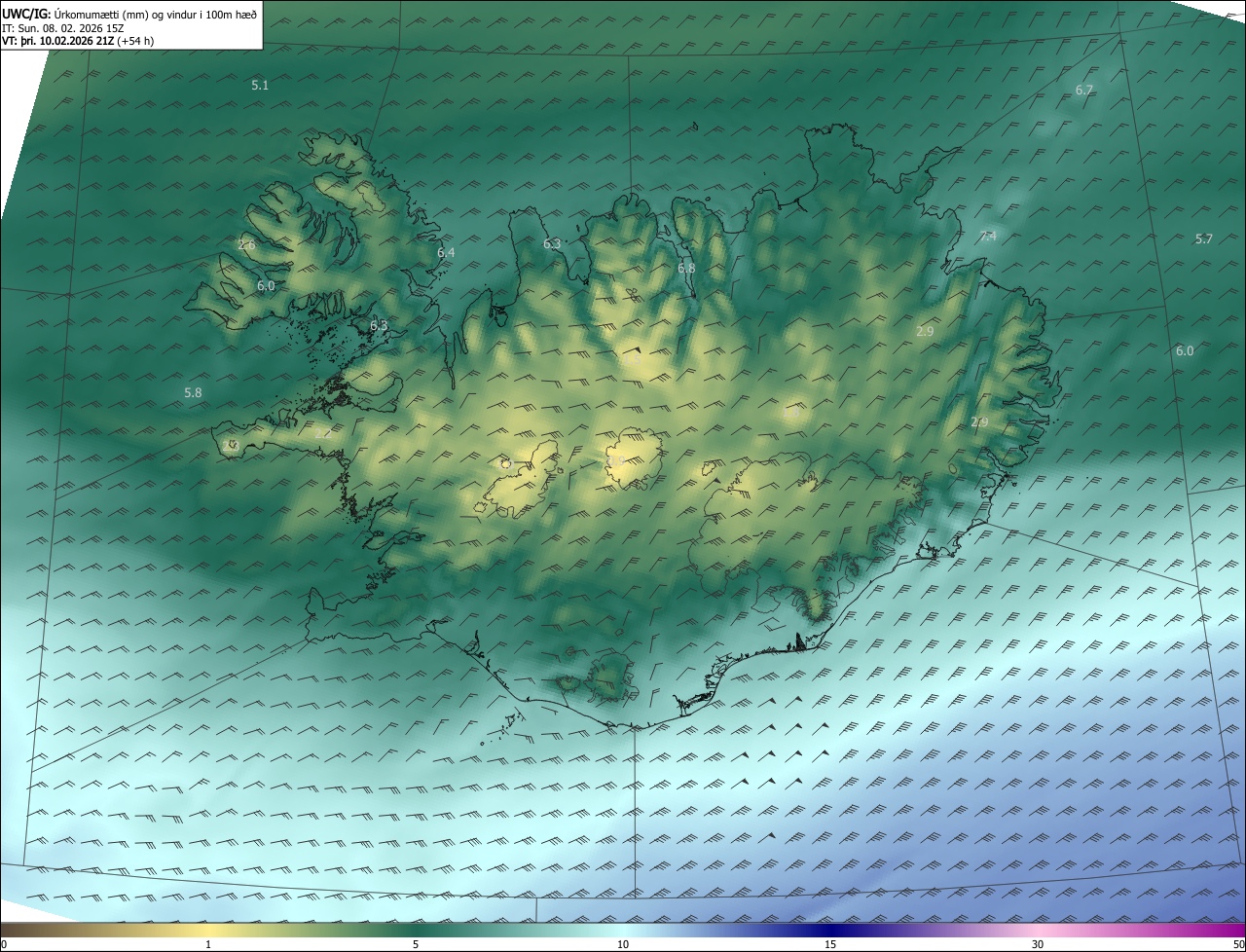The image size is (1246, 952).
Task: Click the '30' tick label on color scale
Action: click(x=1038, y=944)
